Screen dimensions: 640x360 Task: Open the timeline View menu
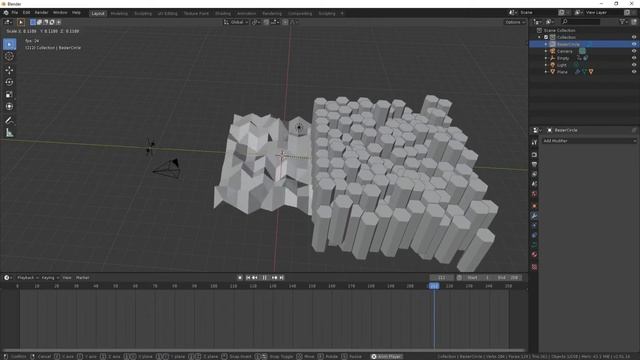(x=67, y=278)
